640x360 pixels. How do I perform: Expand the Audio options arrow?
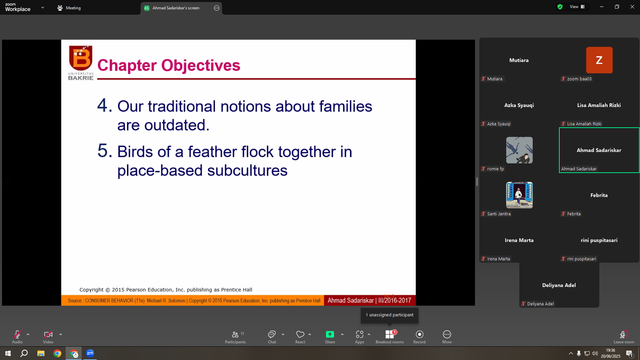pyautogui.click(x=28, y=334)
